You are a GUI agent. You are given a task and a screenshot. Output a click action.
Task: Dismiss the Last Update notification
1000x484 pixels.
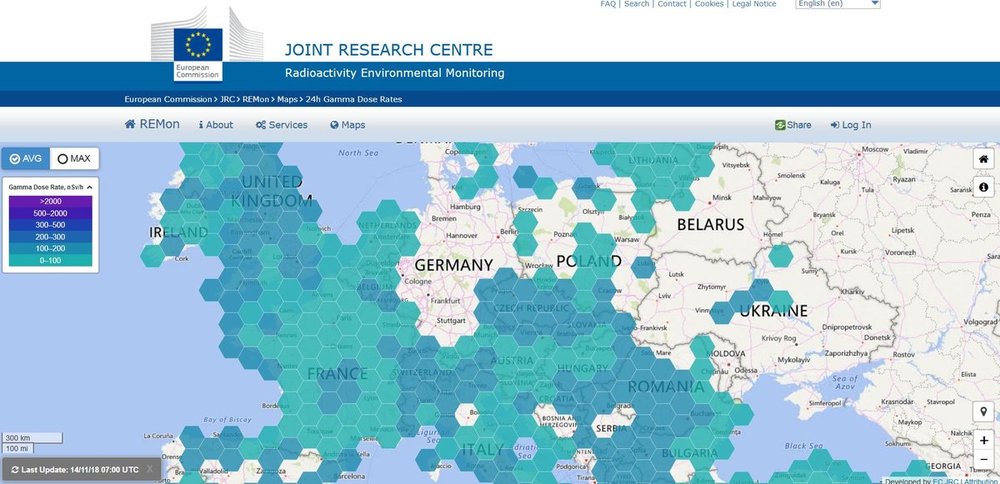point(149,469)
